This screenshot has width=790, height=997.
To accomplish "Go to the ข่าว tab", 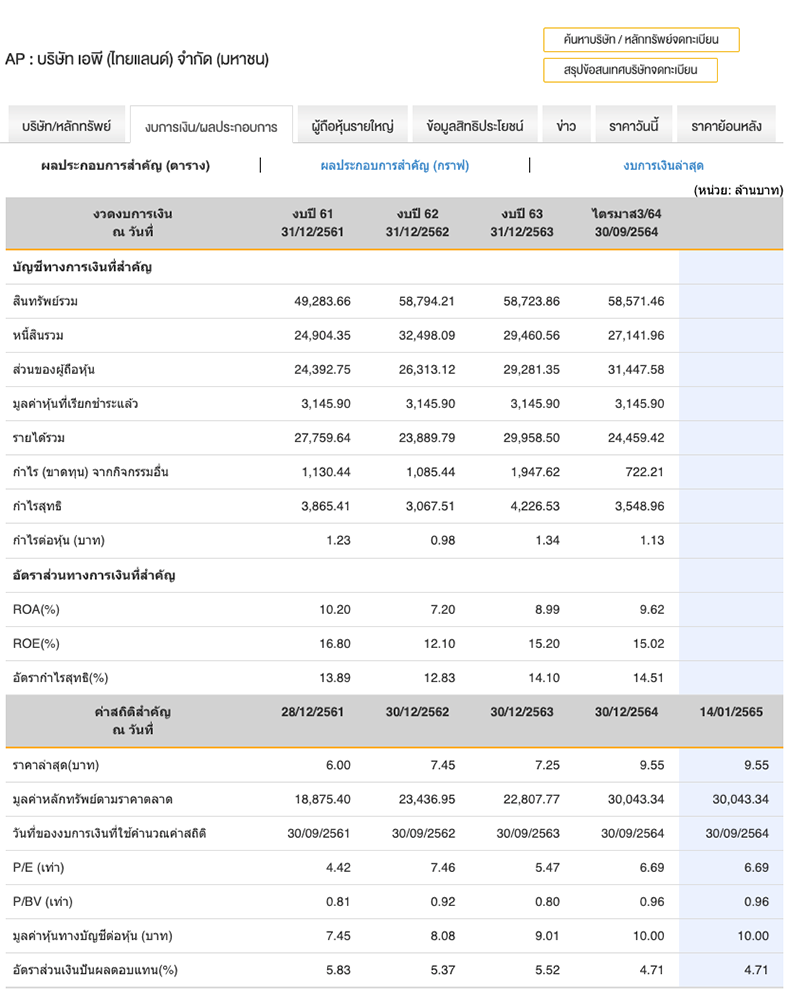I will [566, 127].
